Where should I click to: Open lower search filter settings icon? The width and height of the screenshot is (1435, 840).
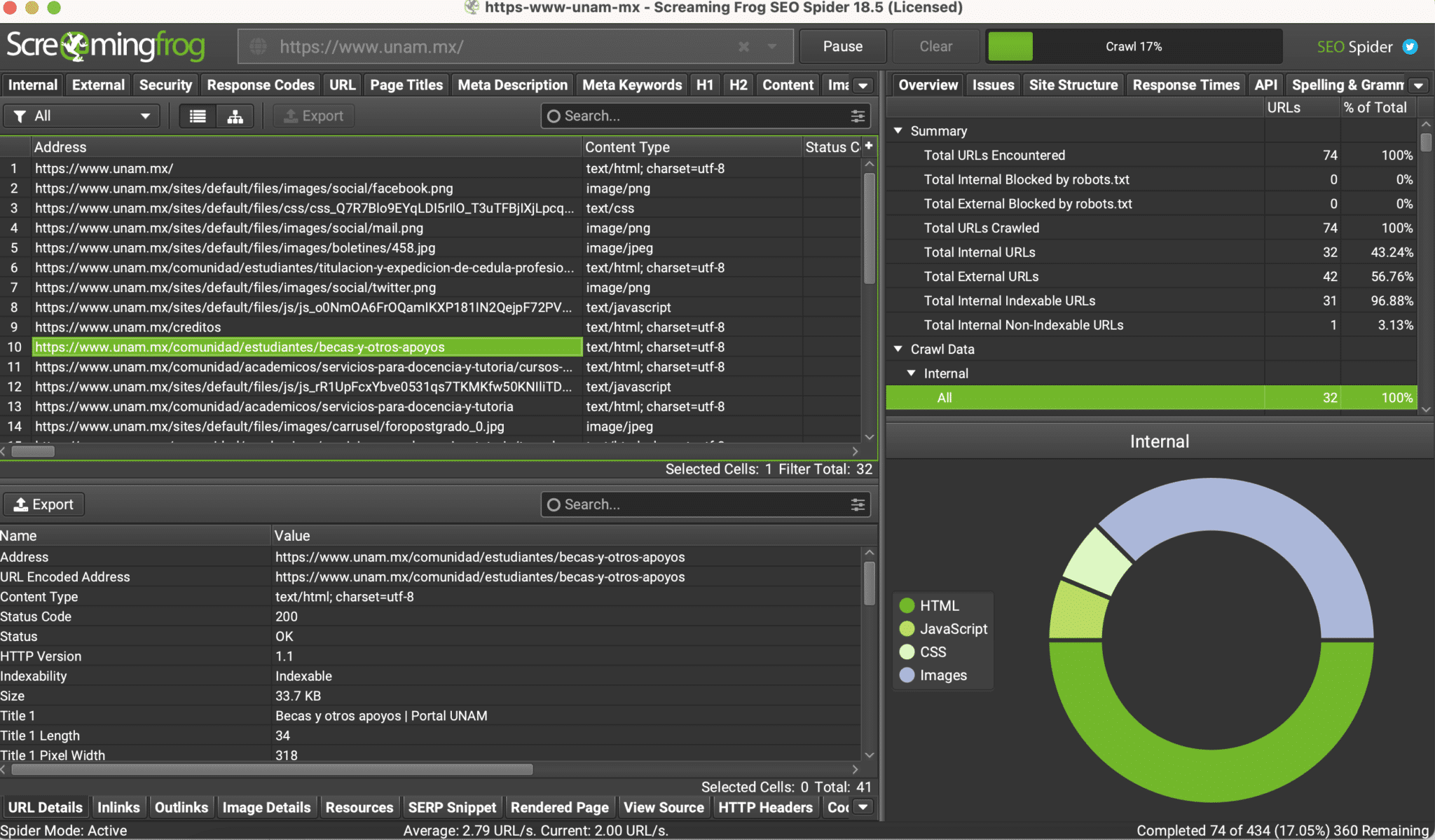[x=858, y=504]
